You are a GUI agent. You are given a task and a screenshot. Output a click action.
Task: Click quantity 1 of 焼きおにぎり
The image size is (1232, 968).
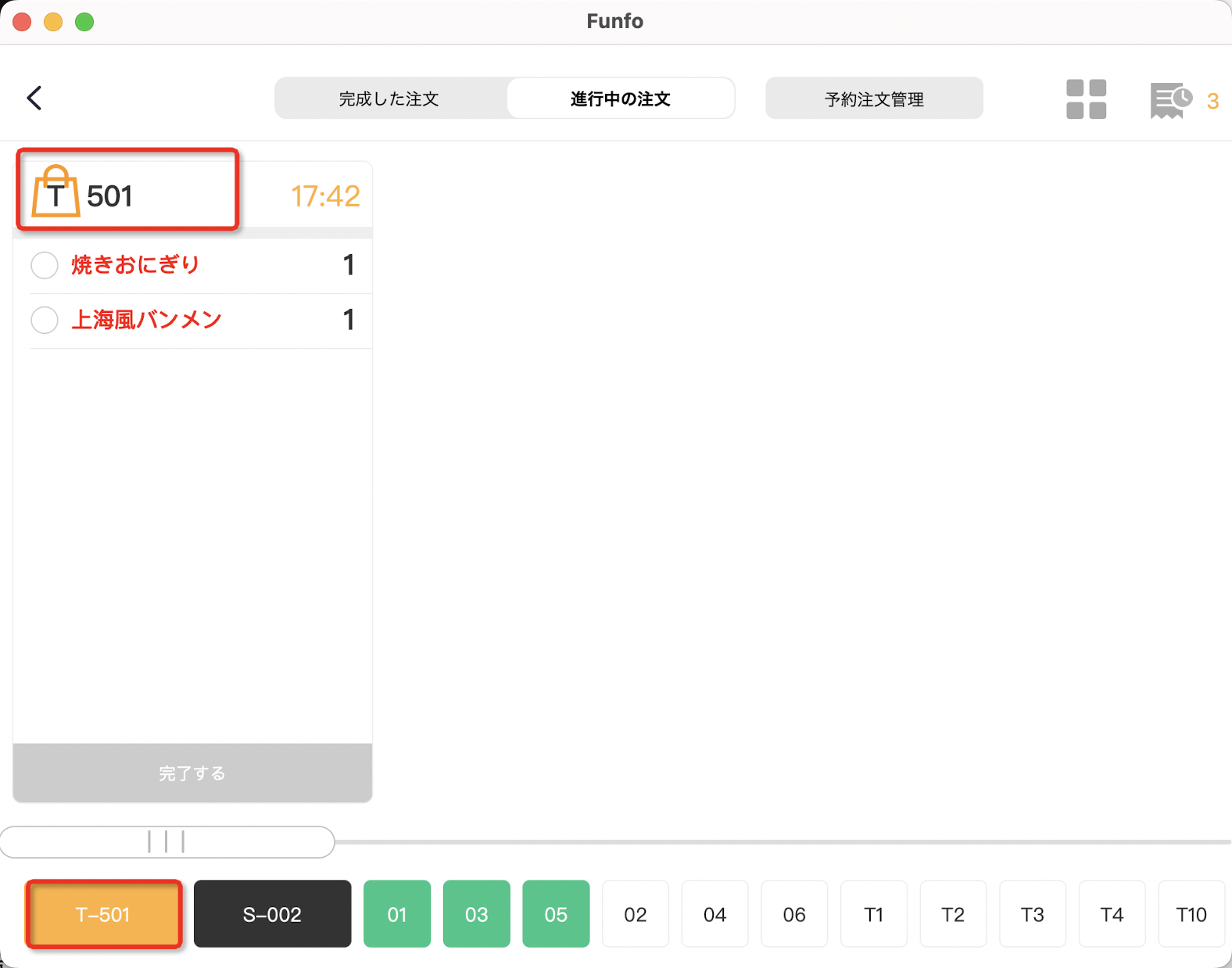click(349, 265)
